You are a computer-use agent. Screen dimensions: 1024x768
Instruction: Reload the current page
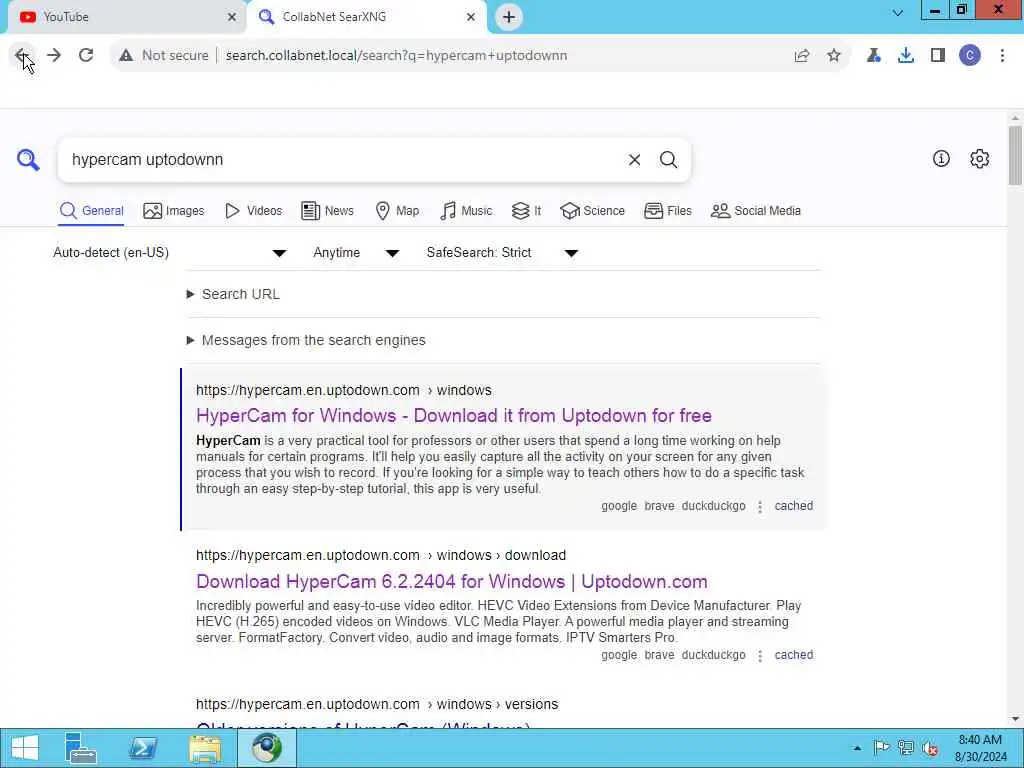point(86,56)
